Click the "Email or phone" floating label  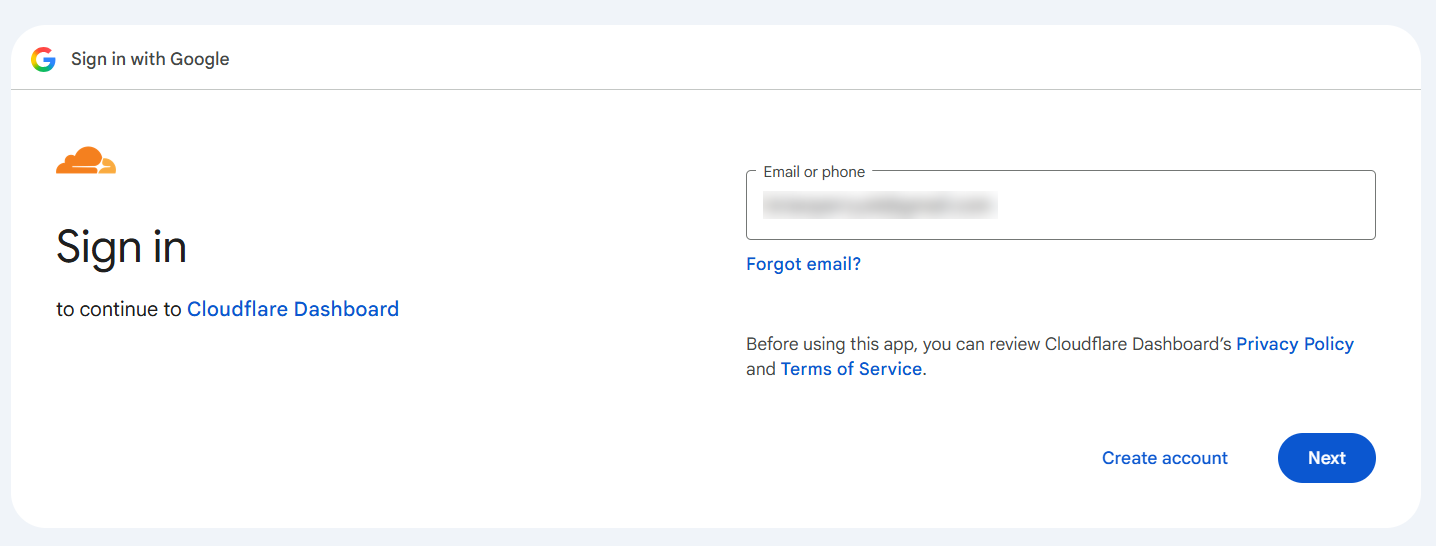pos(814,172)
